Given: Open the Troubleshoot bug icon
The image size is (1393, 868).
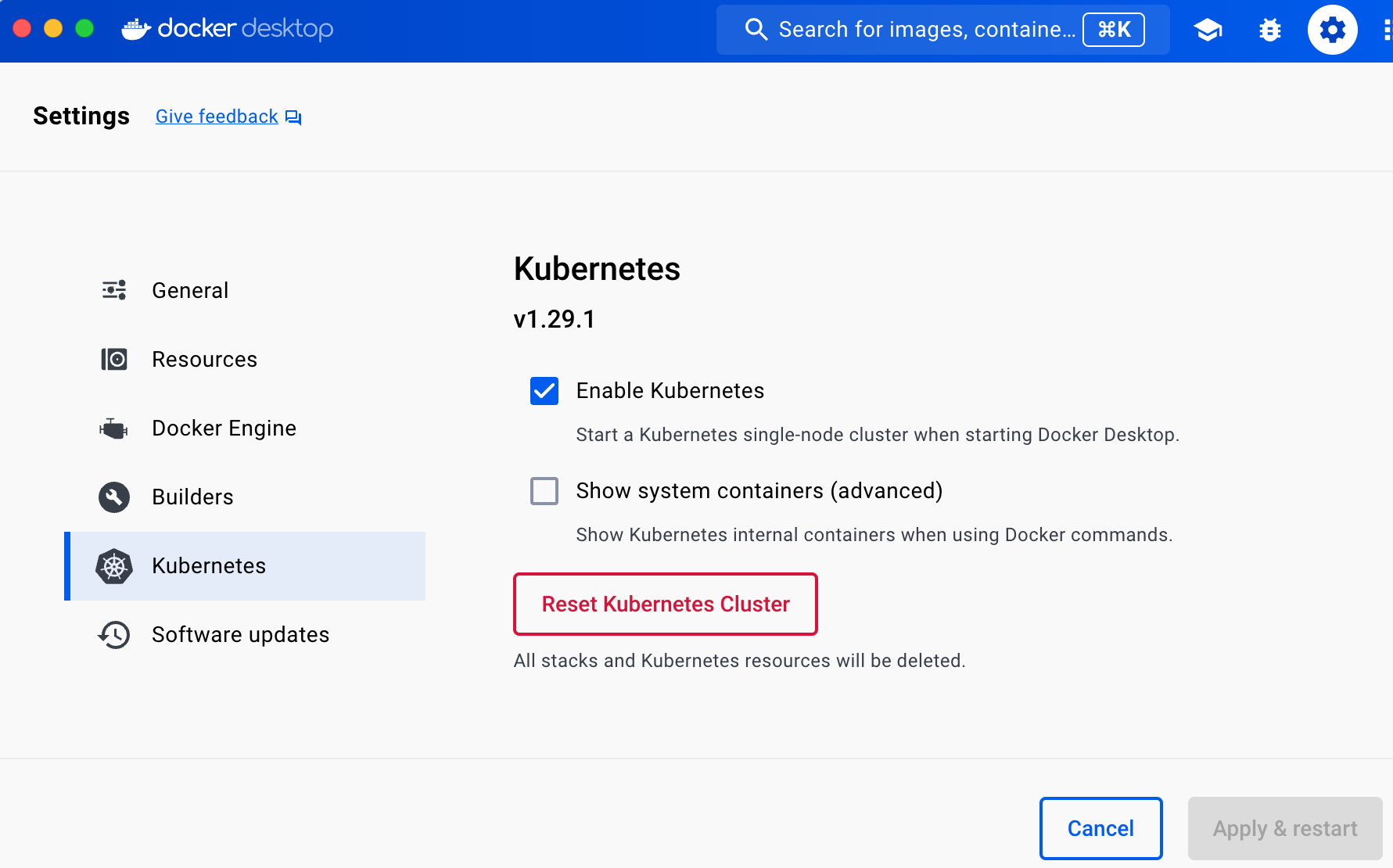Looking at the screenshot, I should click(1270, 30).
